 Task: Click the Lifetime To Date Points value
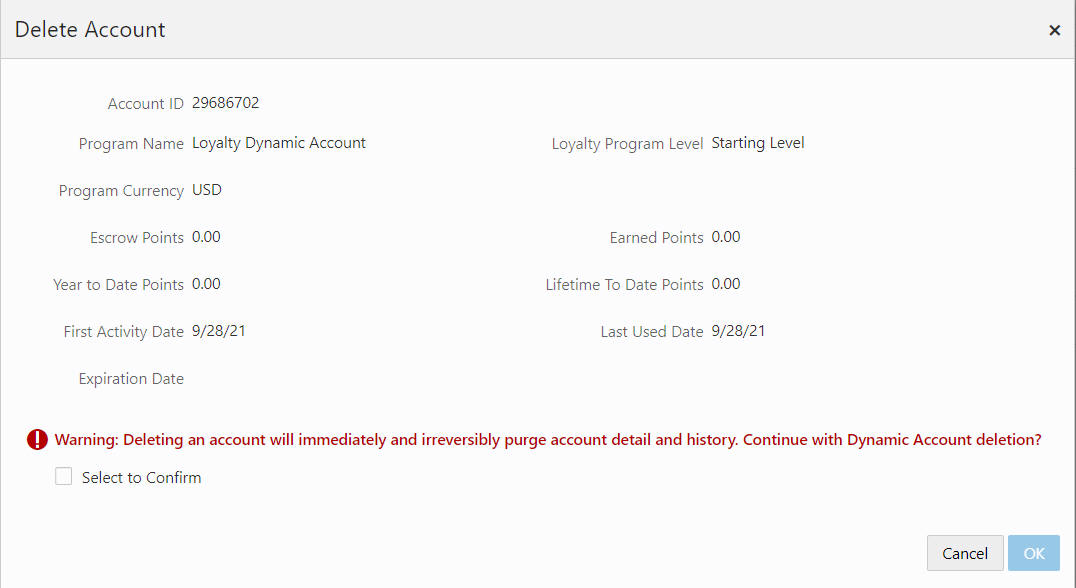(725, 284)
